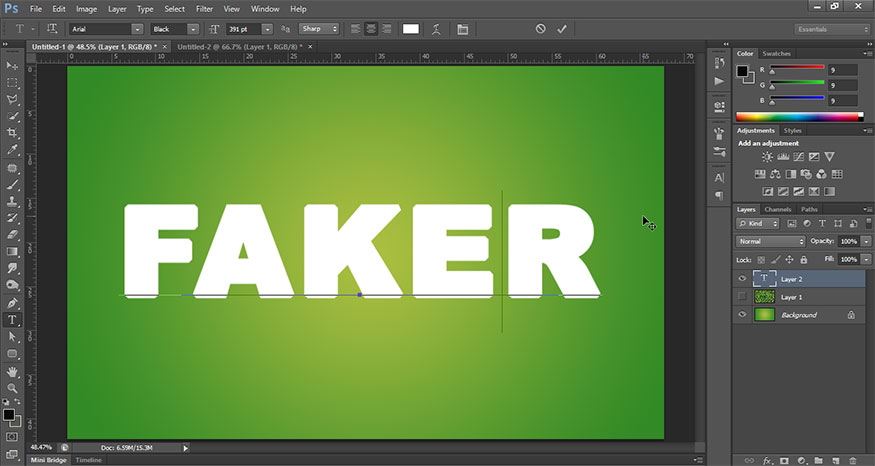Switch to the Swatches panel tab

[776, 53]
